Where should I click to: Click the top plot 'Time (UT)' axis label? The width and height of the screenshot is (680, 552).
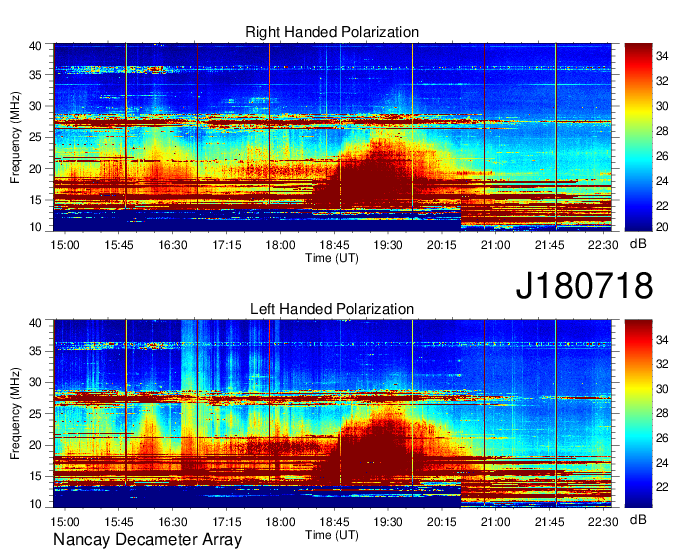(x=332, y=258)
